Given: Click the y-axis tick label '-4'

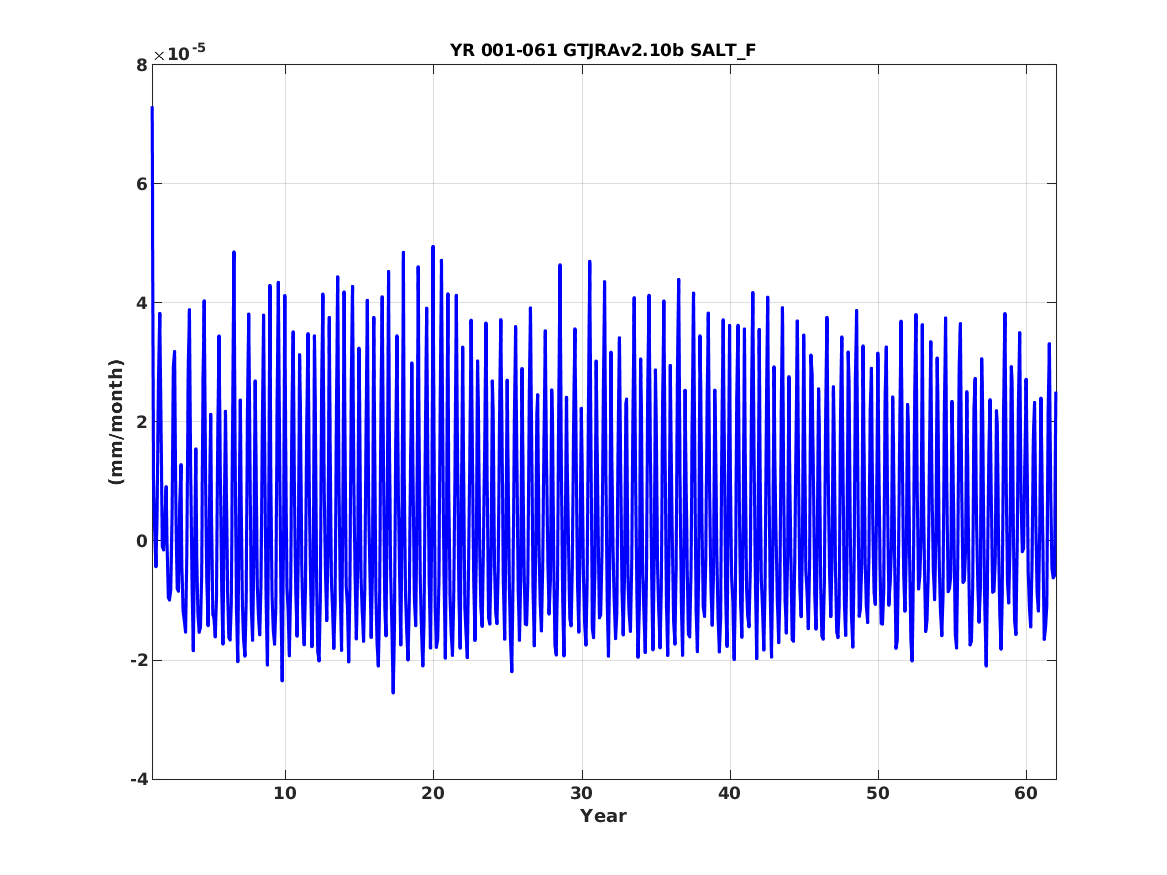Looking at the screenshot, I should pos(138,780).
